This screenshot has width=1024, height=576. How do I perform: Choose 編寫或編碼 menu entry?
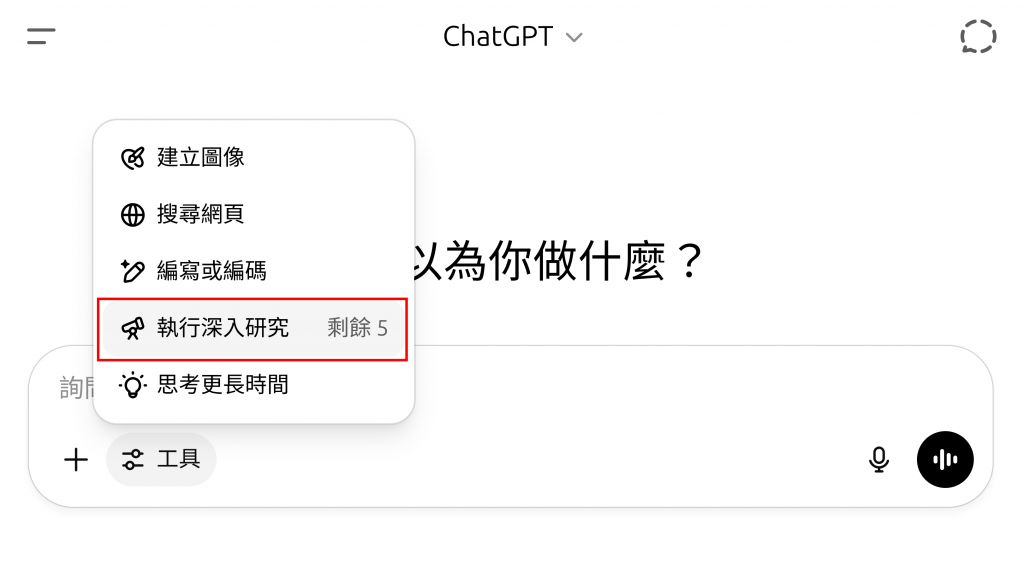pos(254,271)
